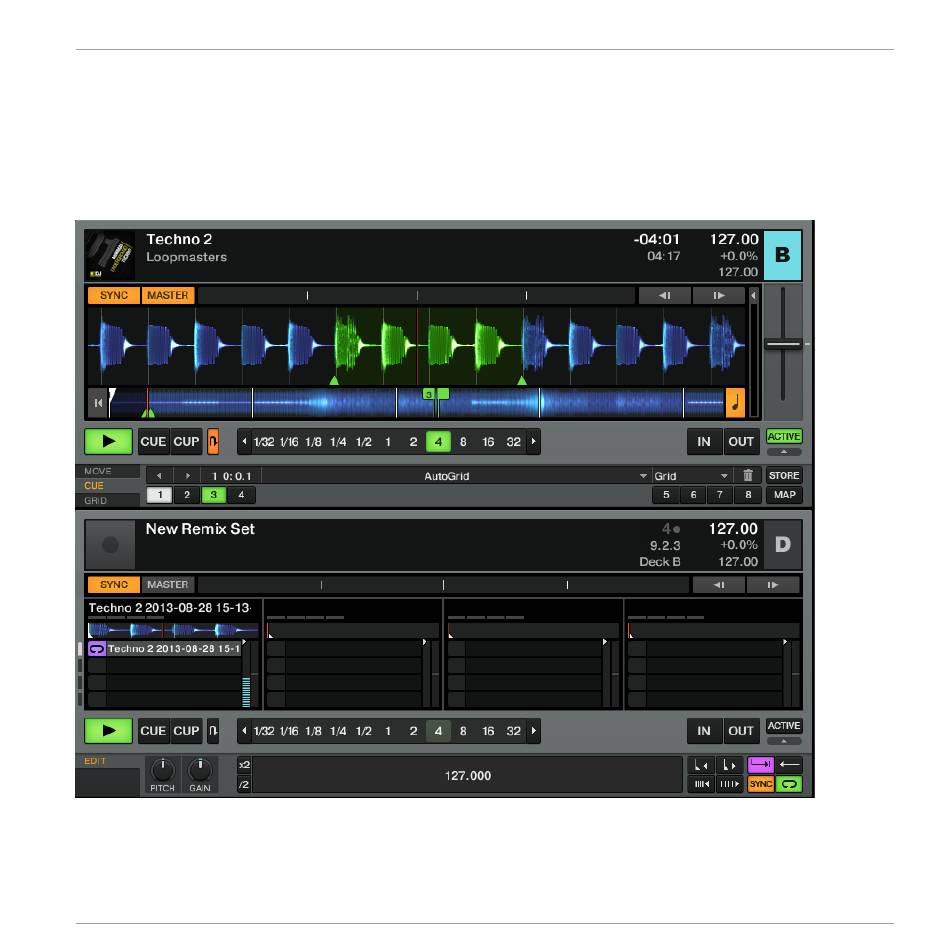The width and height of the screenshot is (950, 951).
Task: Click Techno 2 album art thumbnail
Action: 110,255
